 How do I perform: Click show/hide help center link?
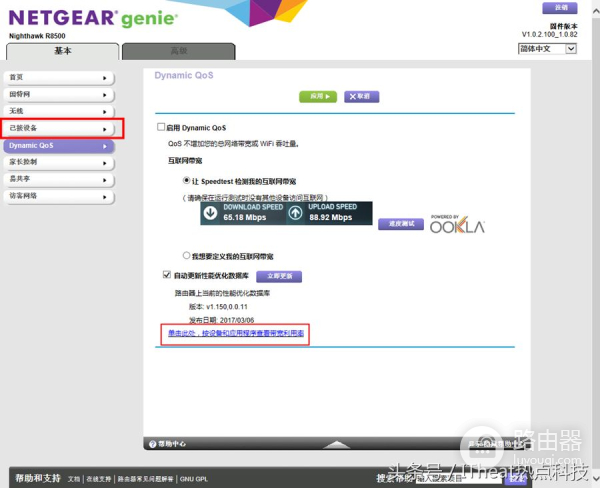click(496, 444)
